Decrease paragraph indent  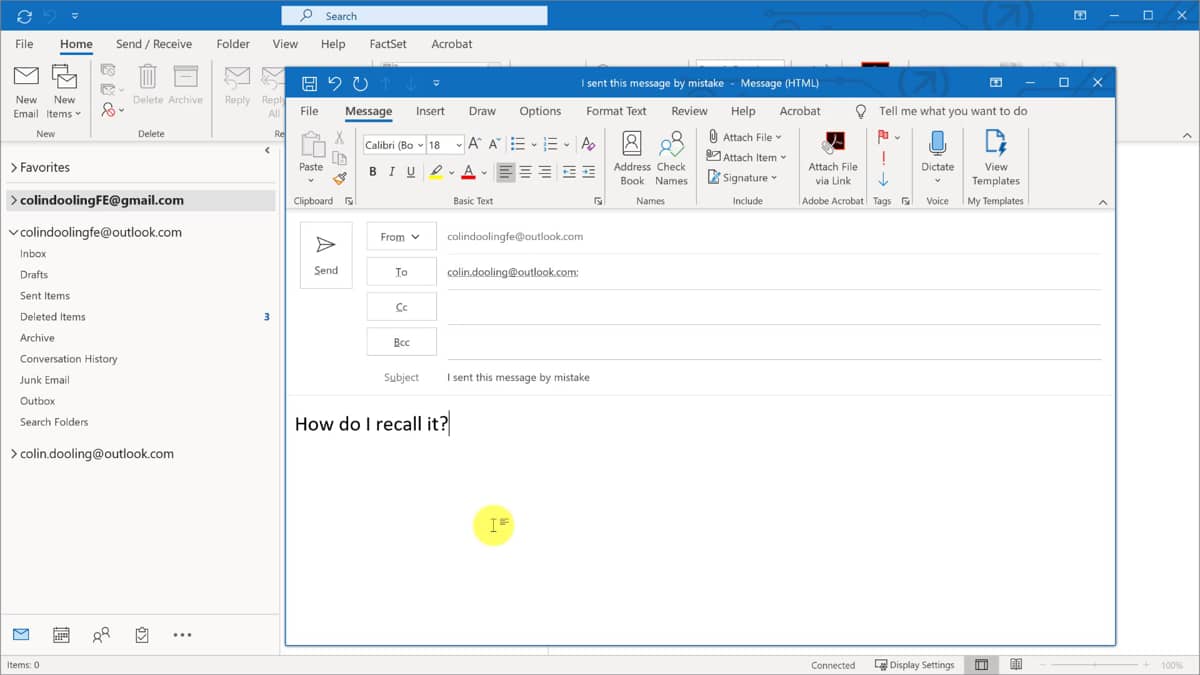[x=569, y=172]
